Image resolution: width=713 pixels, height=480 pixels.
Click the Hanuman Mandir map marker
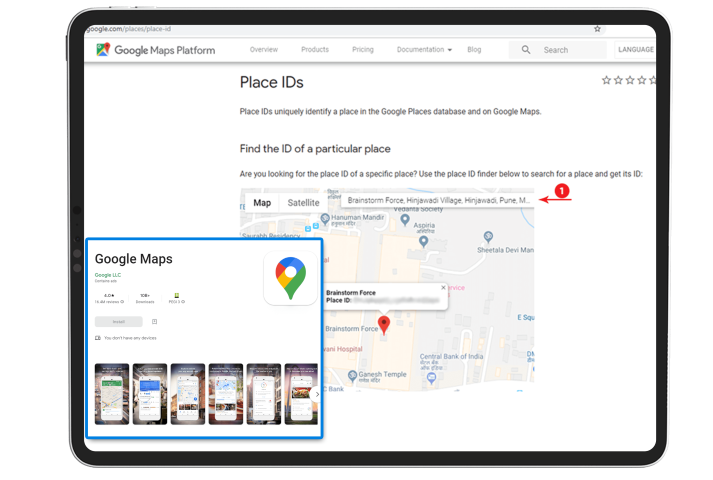point(325,219)
